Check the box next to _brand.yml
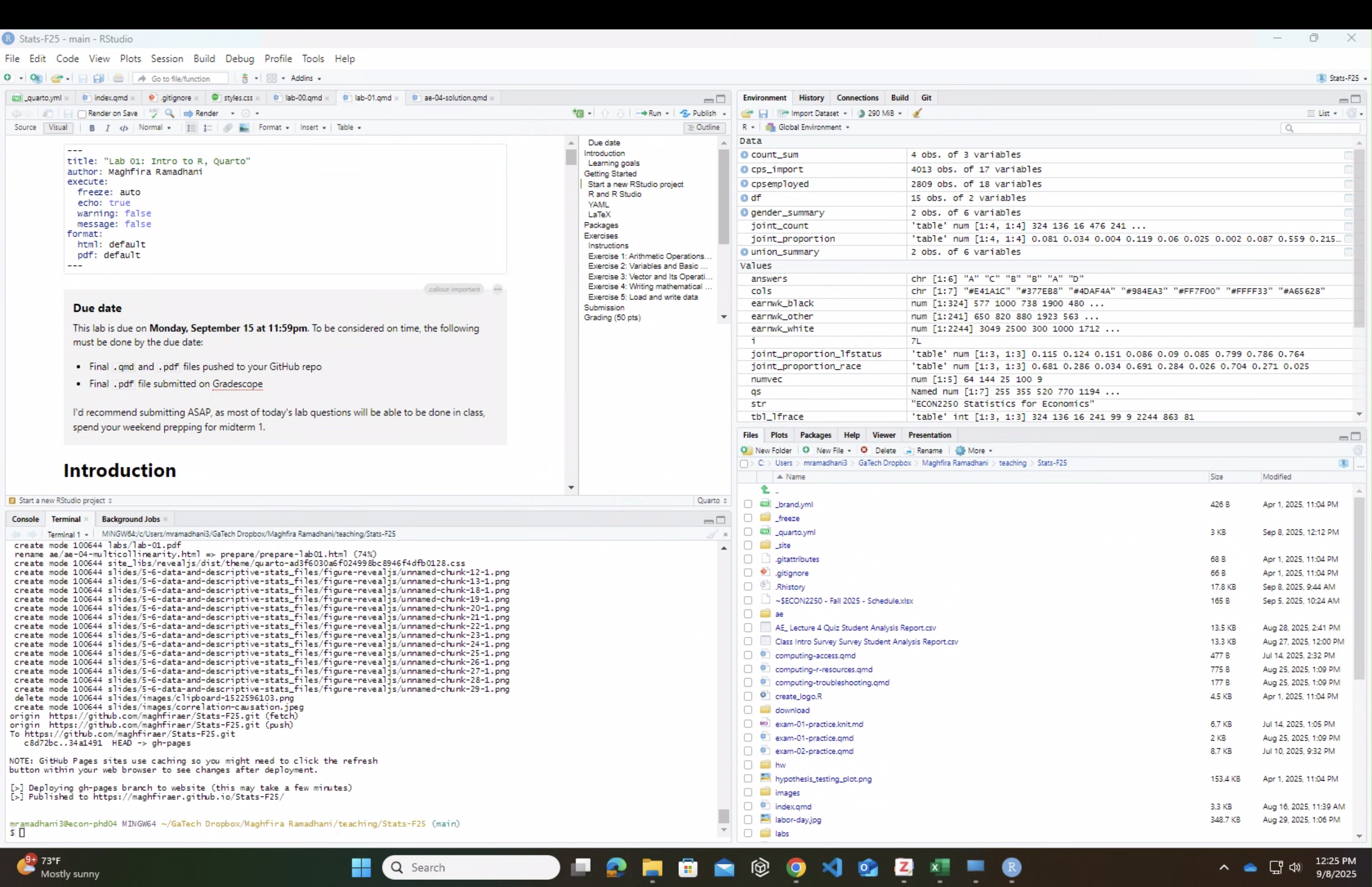Image resolution: width=1372 pixels, height=887 pixels. click(747, 504)
